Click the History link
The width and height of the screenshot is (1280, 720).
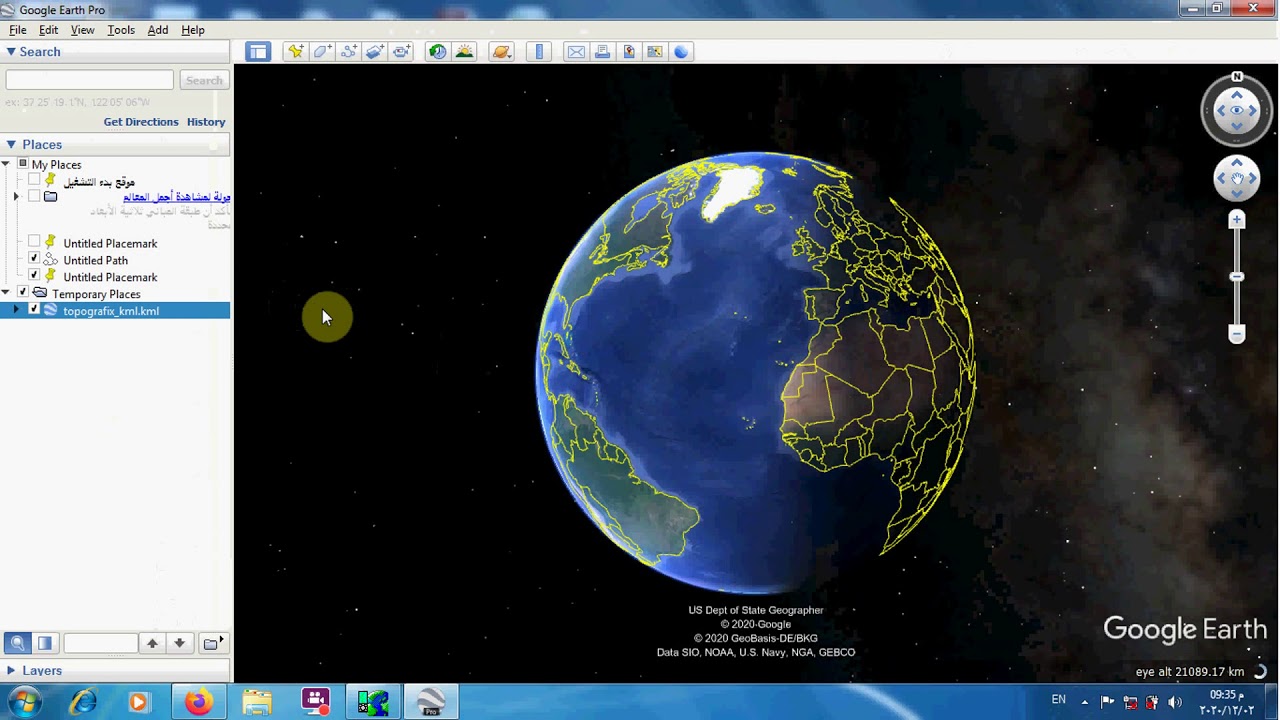[x=206, y=122]
